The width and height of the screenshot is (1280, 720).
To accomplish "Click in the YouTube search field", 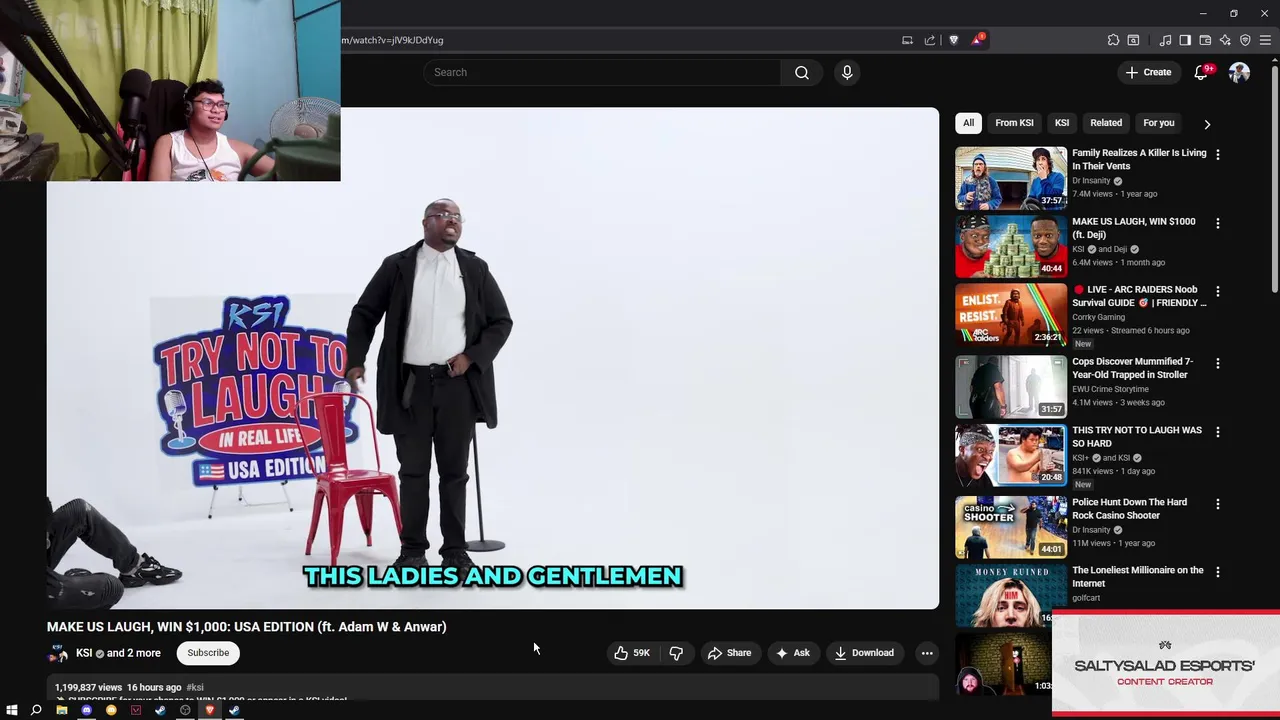I will click(x=602, y=72).
